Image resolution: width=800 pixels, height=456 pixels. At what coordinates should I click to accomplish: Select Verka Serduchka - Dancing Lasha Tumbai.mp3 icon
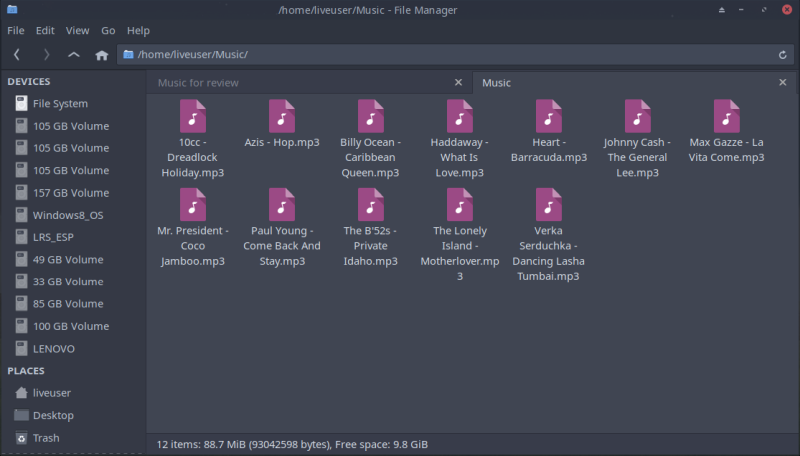548,205
